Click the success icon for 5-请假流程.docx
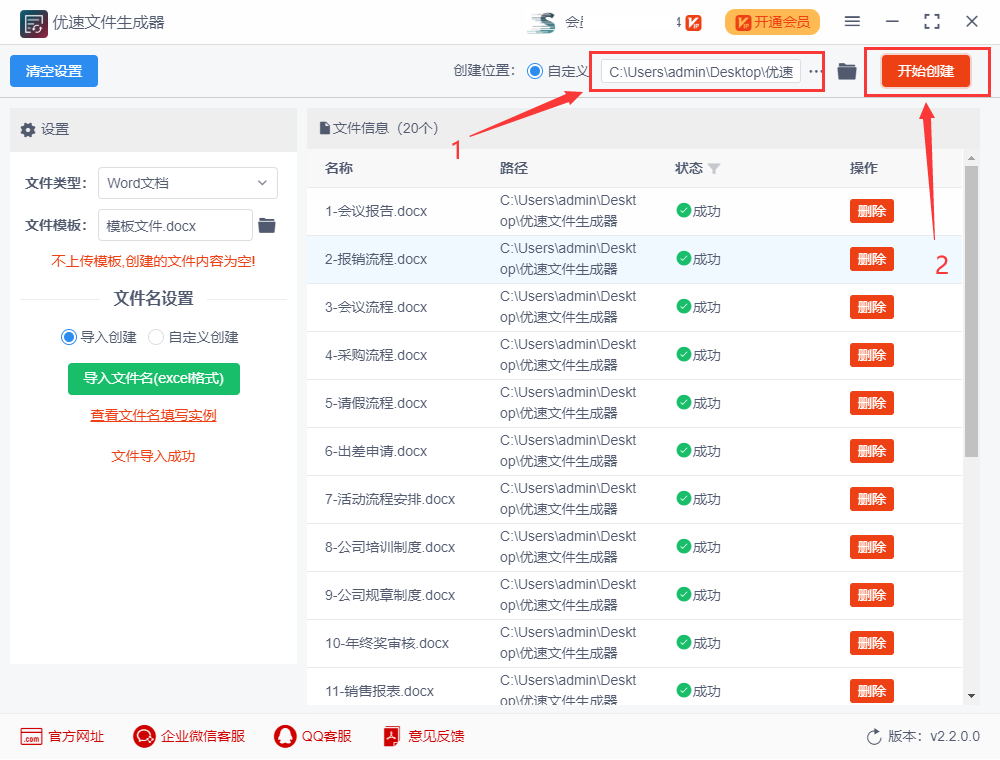1000x760 pixels. coord(684,402)
